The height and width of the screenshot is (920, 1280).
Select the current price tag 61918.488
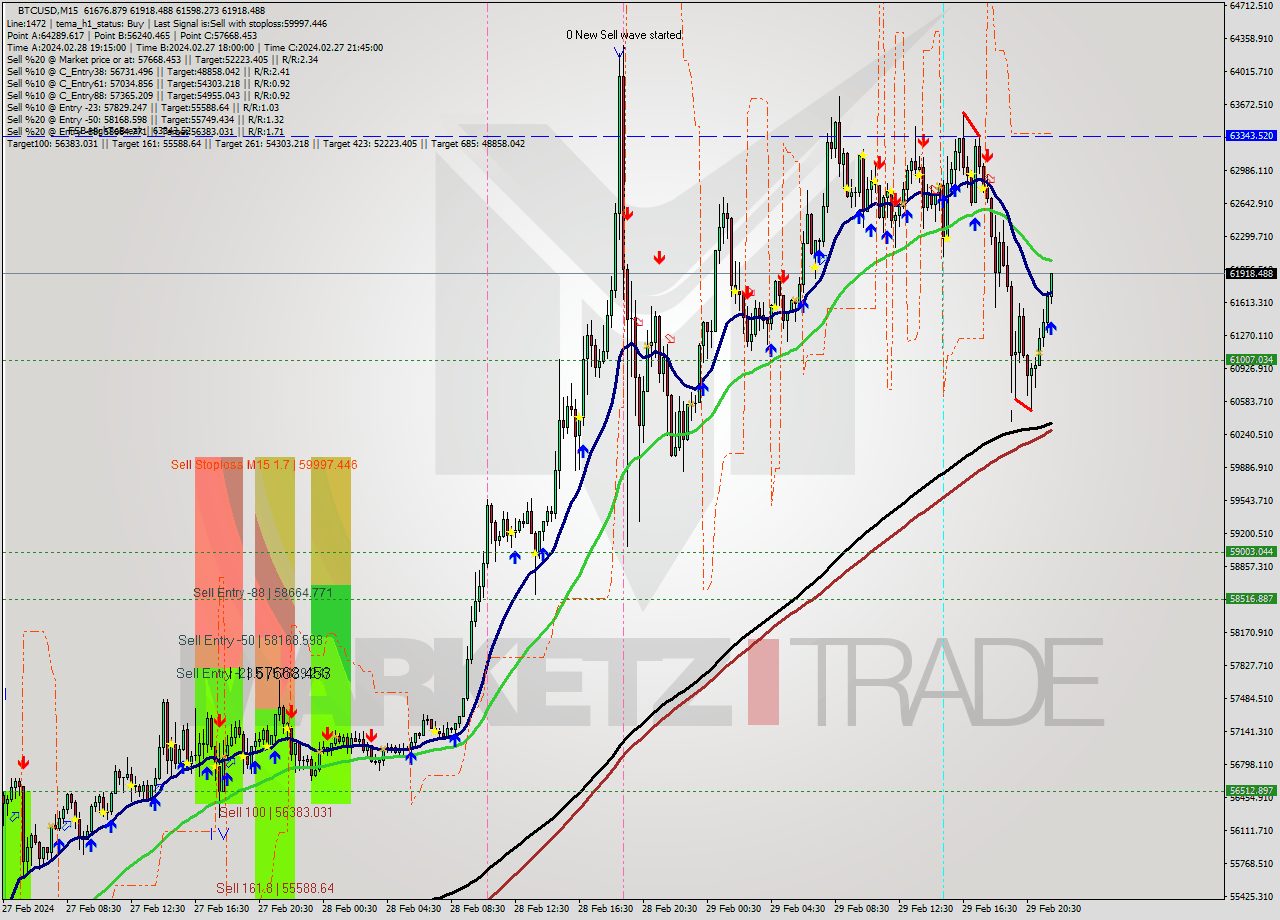[x=1250, y=273]
